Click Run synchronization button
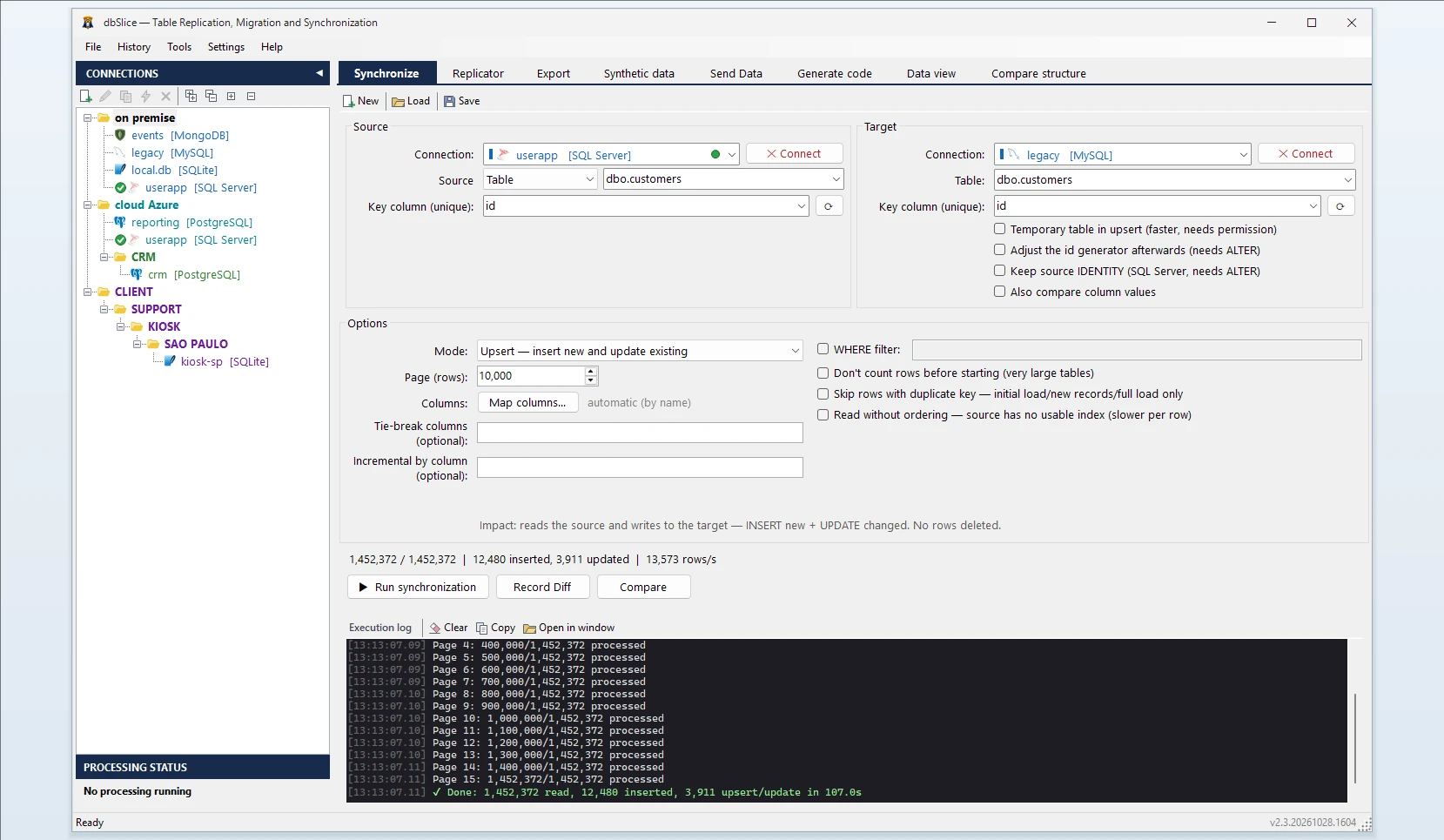 pyautogui.click(x=418, y=588)
